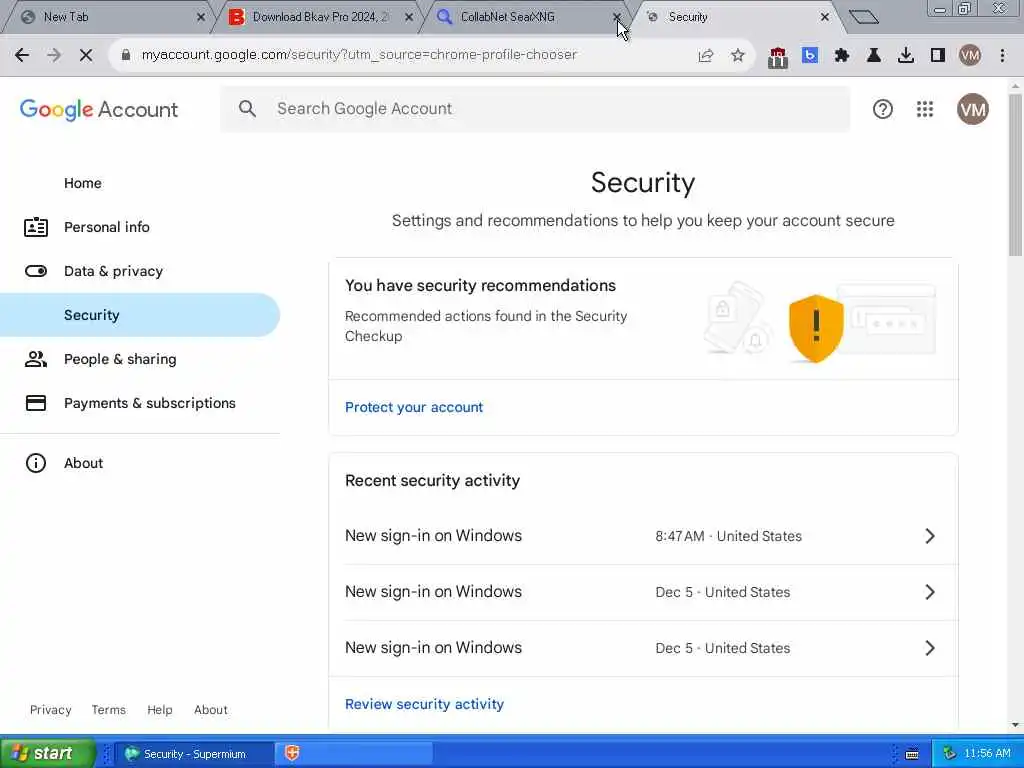The image size is (1024, 768).
Task: Click the Payments credit card icon
Action: (x=35, y=403)
